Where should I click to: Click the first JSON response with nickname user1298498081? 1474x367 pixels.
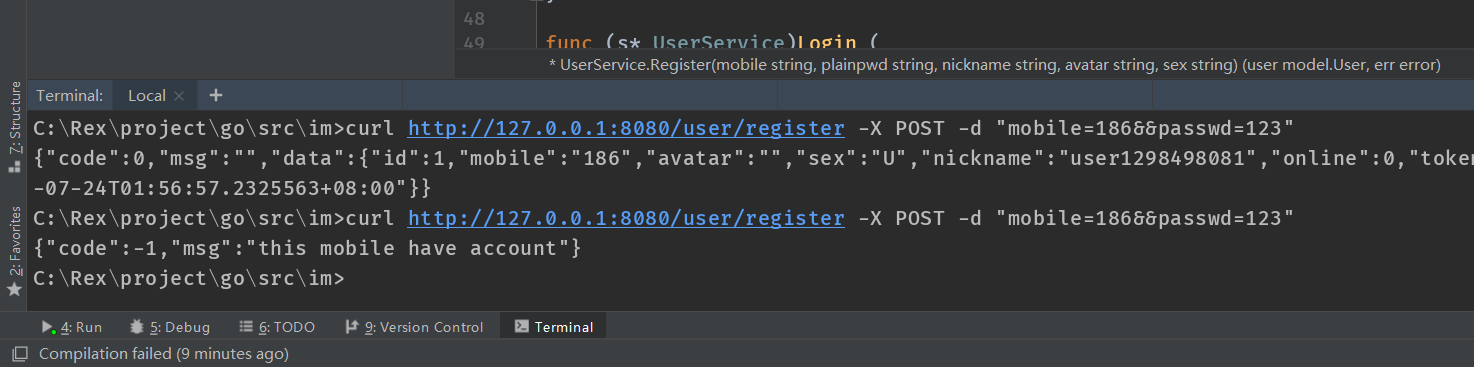pyautogui.click(x=753, y=159)
